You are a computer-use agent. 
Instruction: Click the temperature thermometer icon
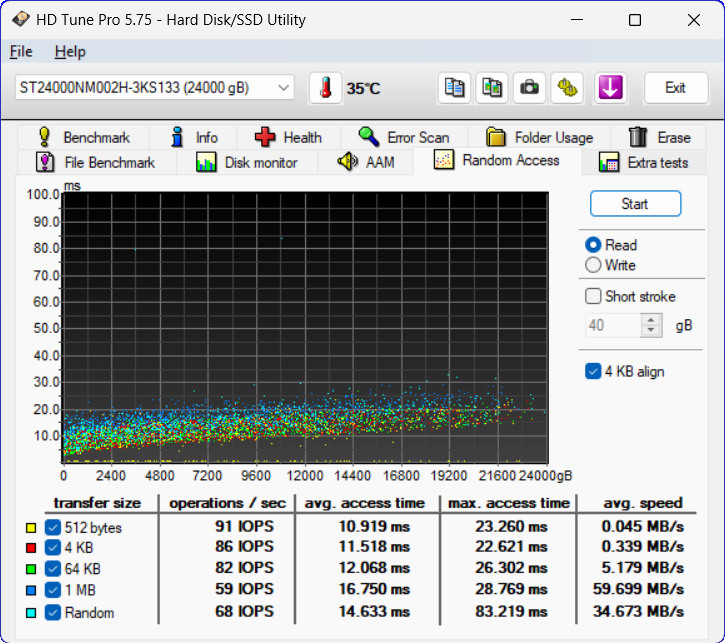click(326, 88)
